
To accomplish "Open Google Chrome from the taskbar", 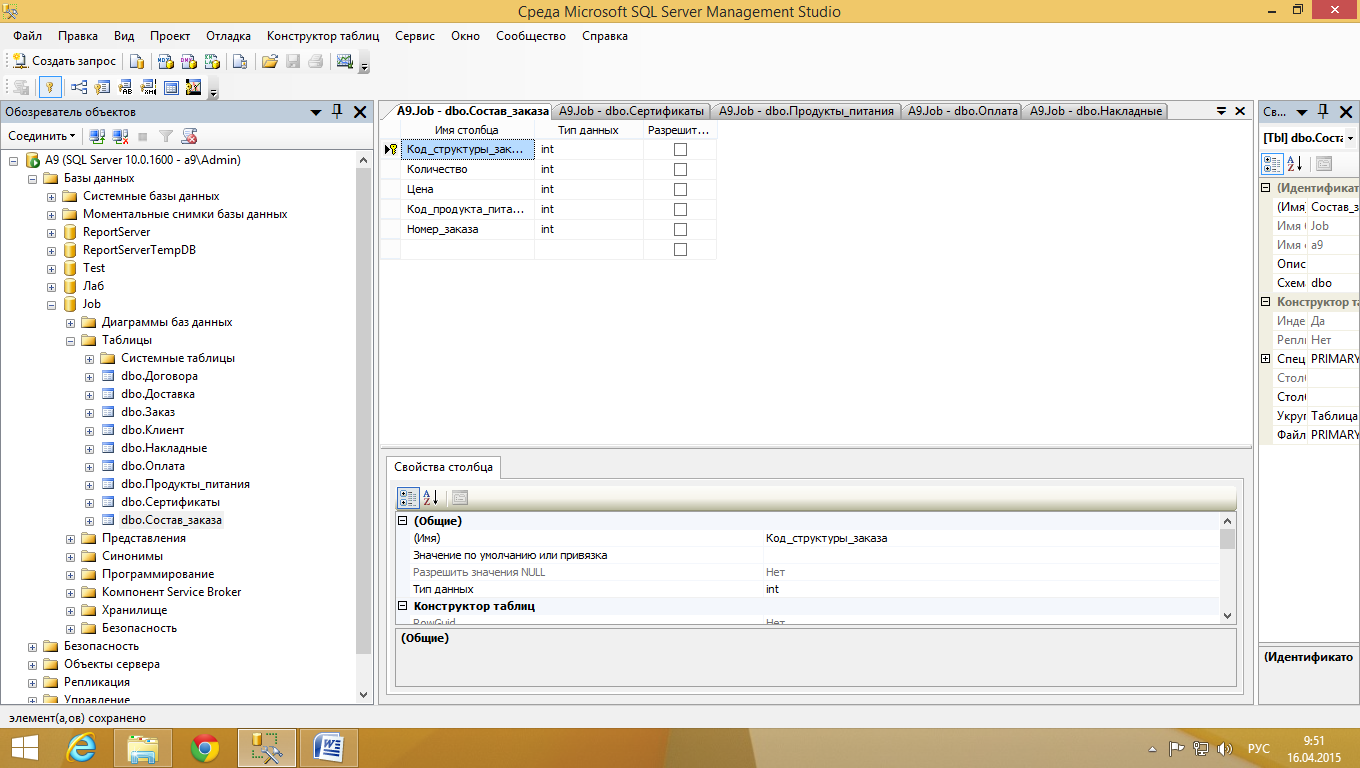I will coord(205,748).
